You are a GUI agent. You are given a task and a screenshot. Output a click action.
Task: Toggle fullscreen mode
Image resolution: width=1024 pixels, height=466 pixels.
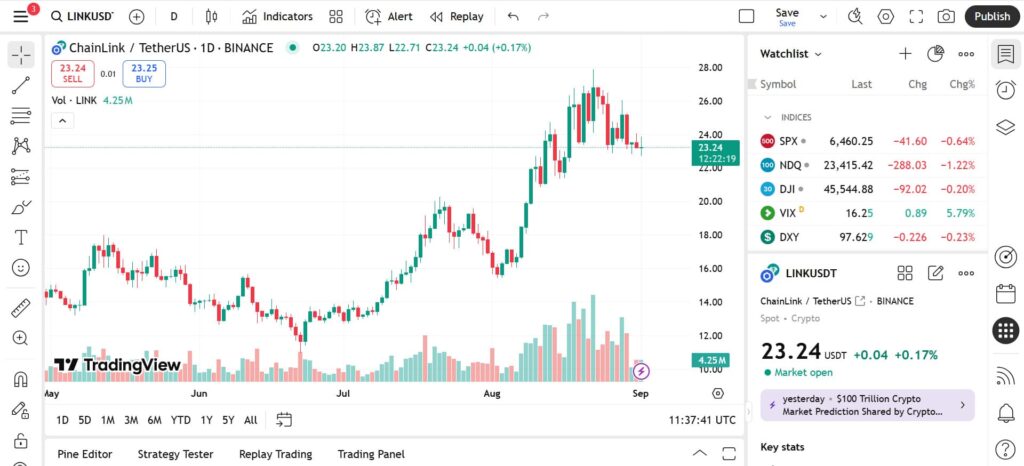click(916, 16)
